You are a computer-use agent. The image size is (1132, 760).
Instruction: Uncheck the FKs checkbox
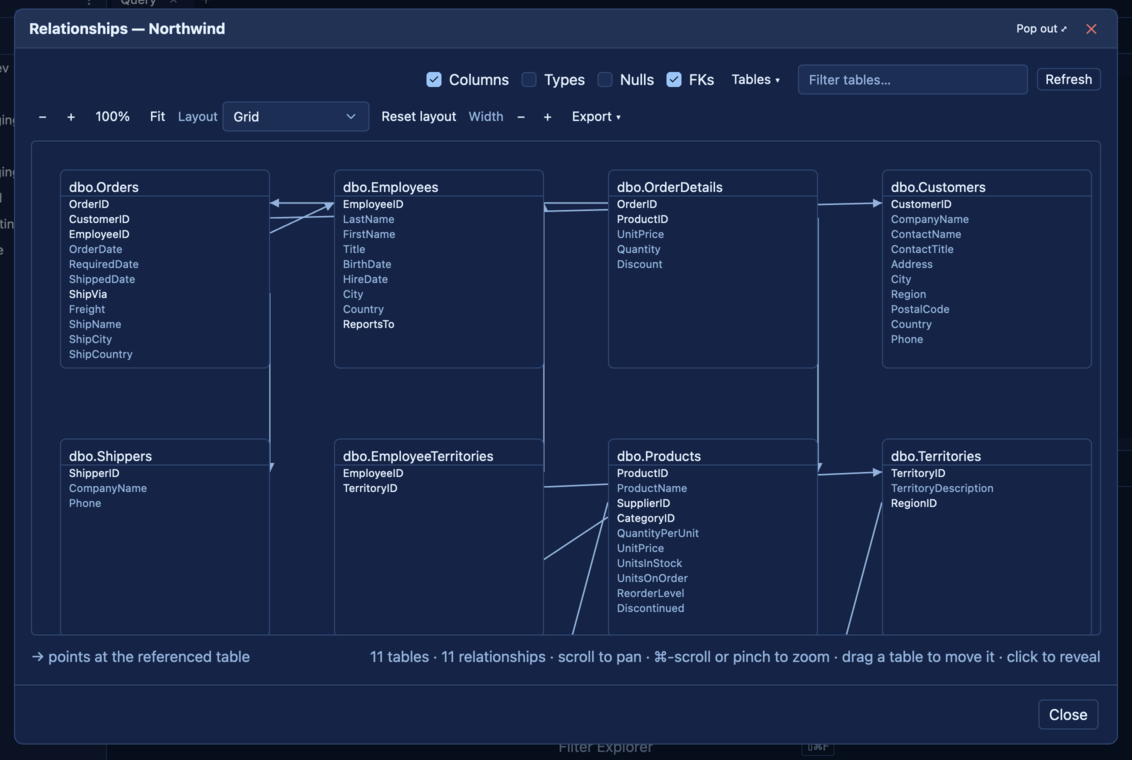[x=674, y=79]
